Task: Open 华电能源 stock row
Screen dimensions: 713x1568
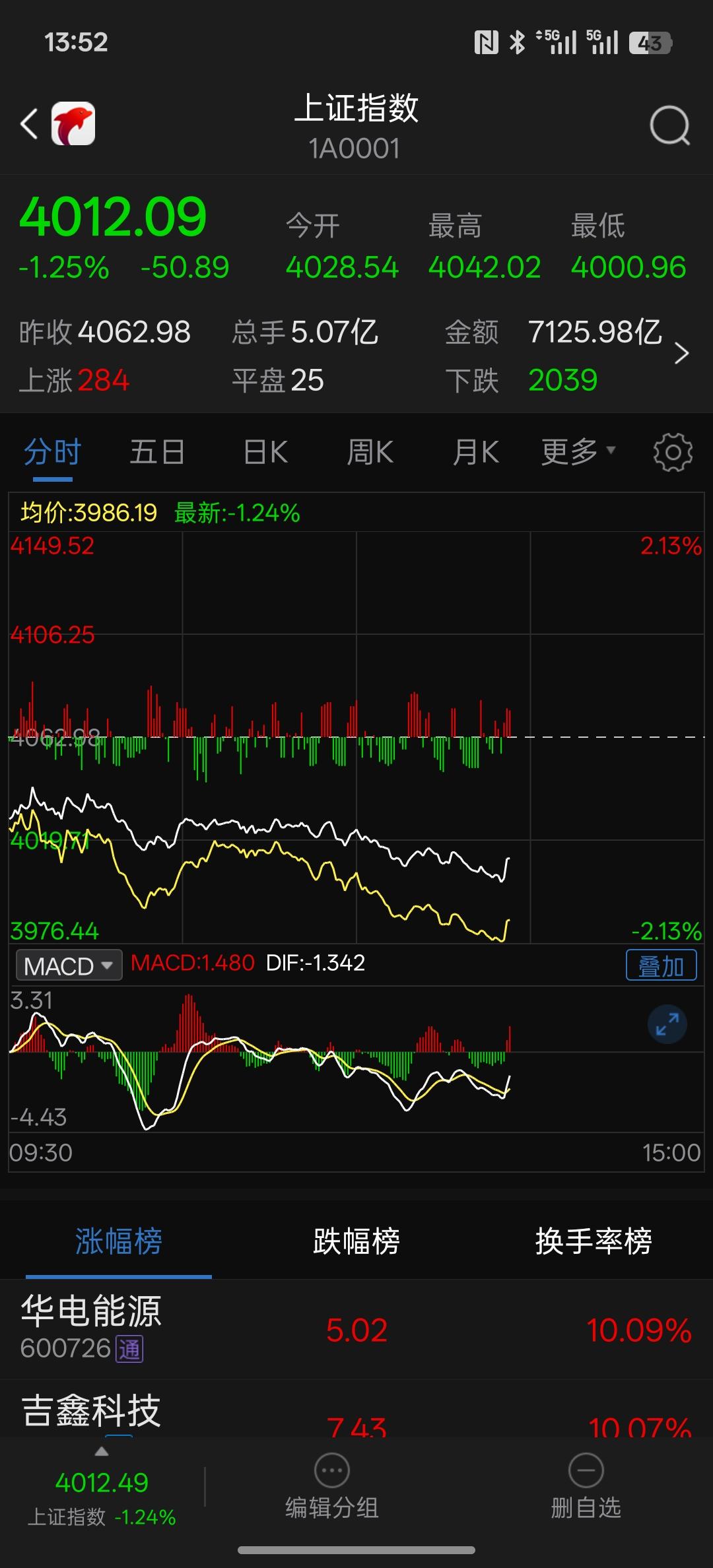Action: coord(356,1329)
